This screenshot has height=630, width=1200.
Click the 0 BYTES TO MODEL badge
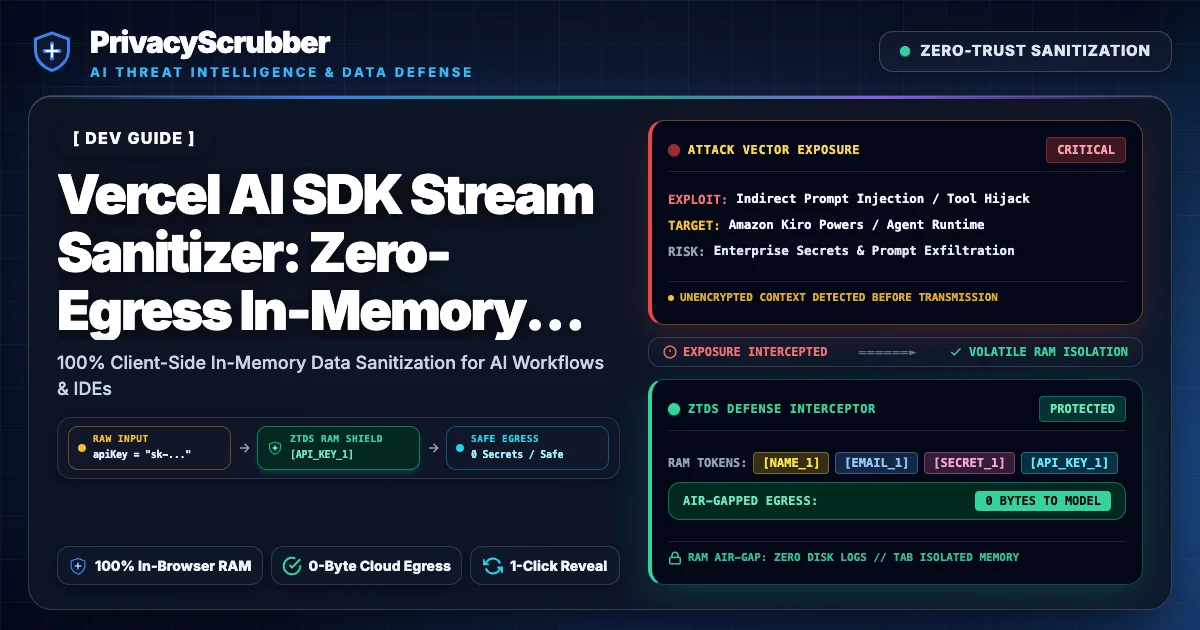[x=1043, y=501]
